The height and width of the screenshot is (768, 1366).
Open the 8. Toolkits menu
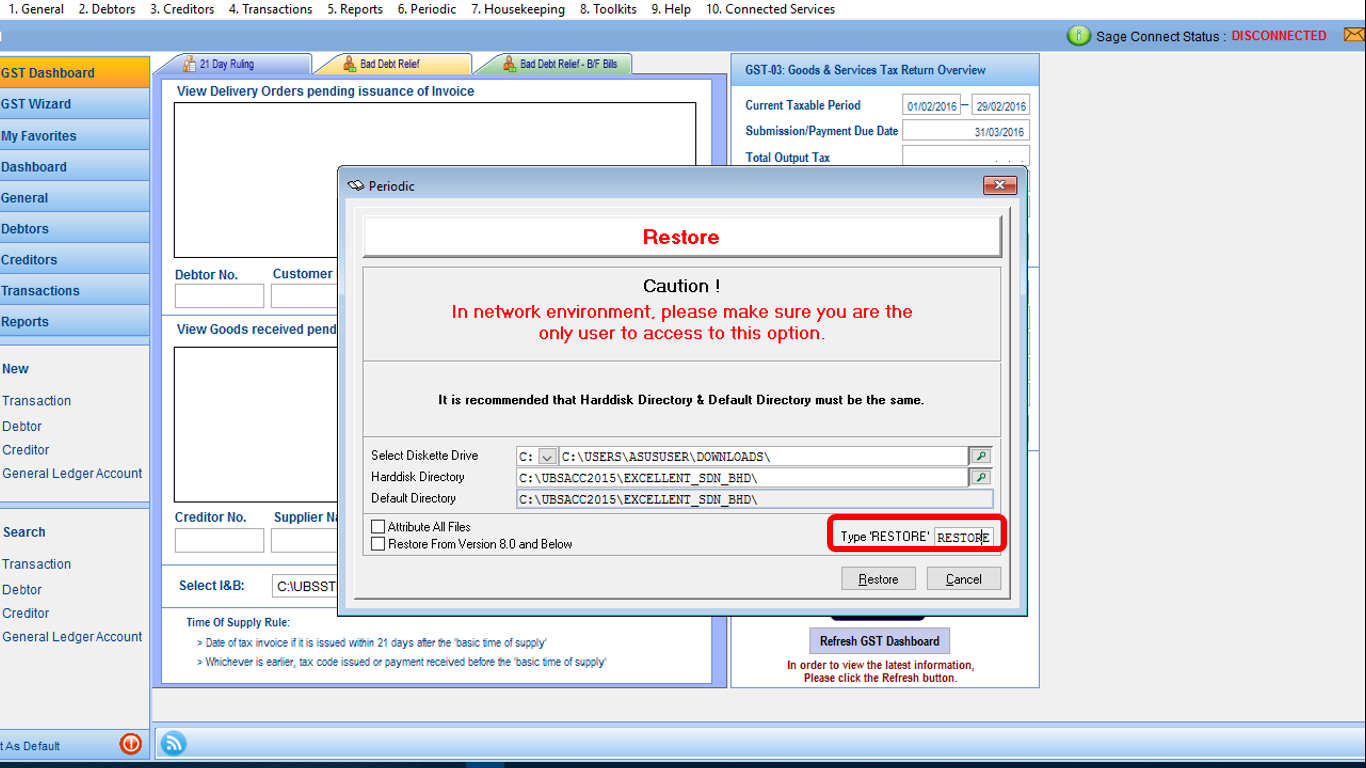click(x=608, y=9)
